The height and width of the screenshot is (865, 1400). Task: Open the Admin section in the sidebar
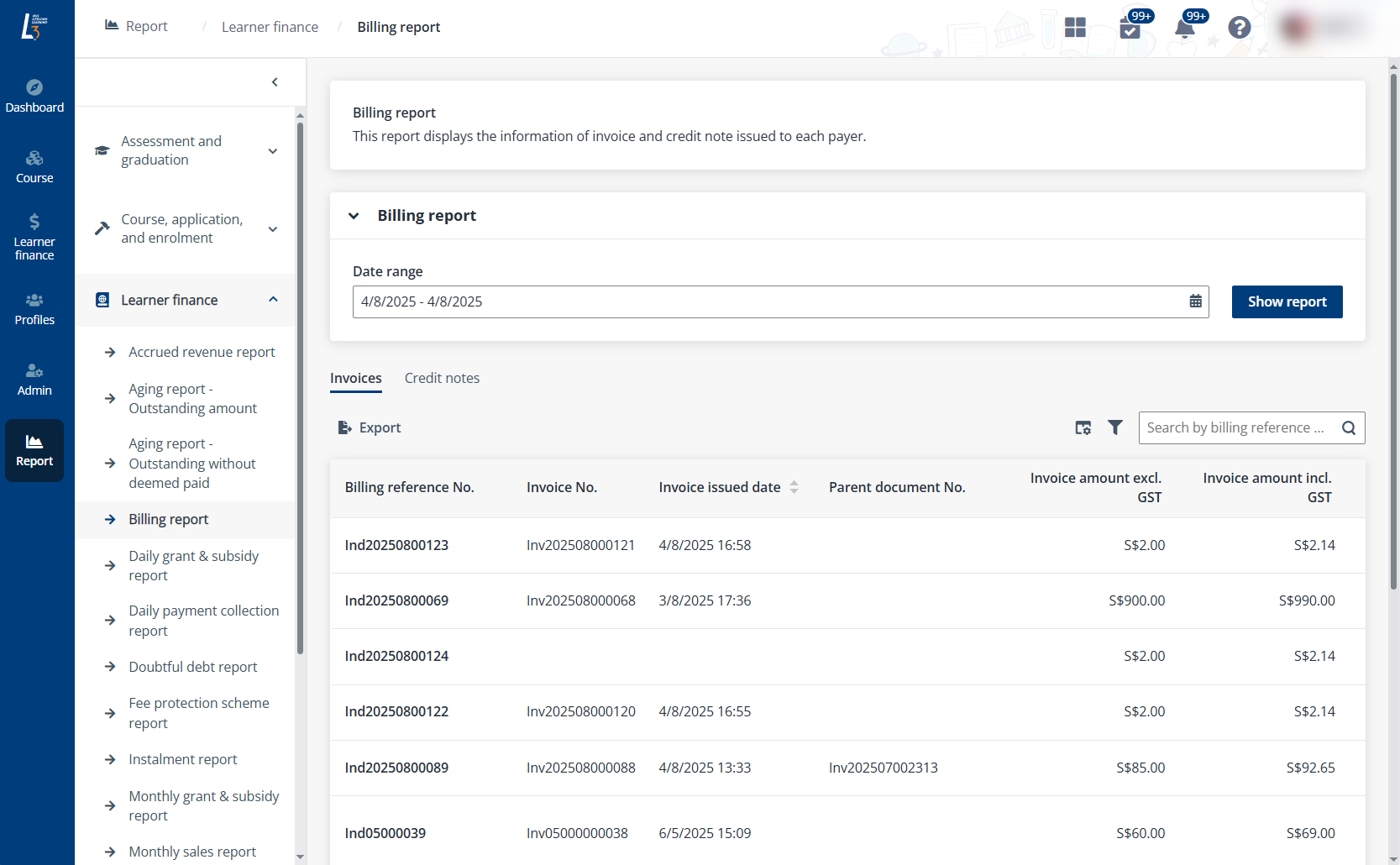point(34,379)
